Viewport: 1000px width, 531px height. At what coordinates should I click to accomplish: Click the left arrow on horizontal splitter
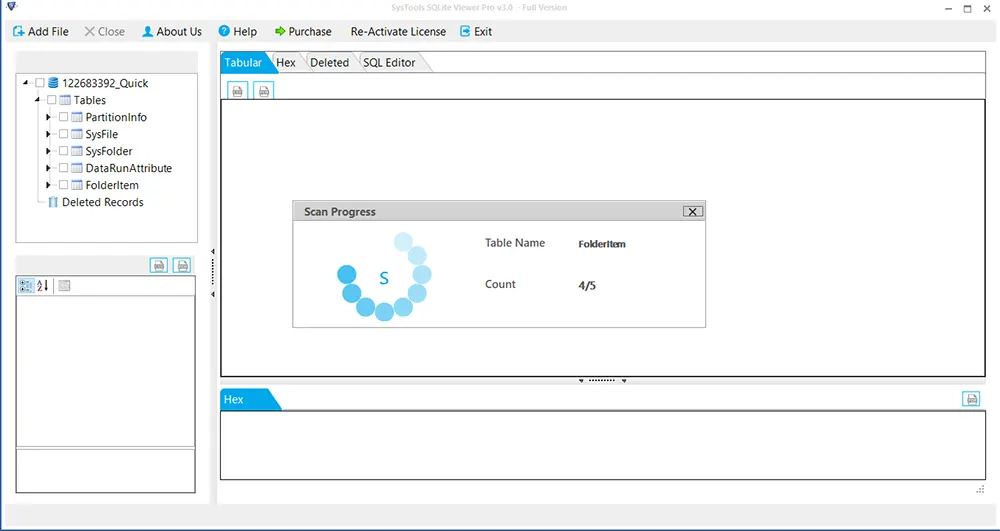tap(582, 381)
